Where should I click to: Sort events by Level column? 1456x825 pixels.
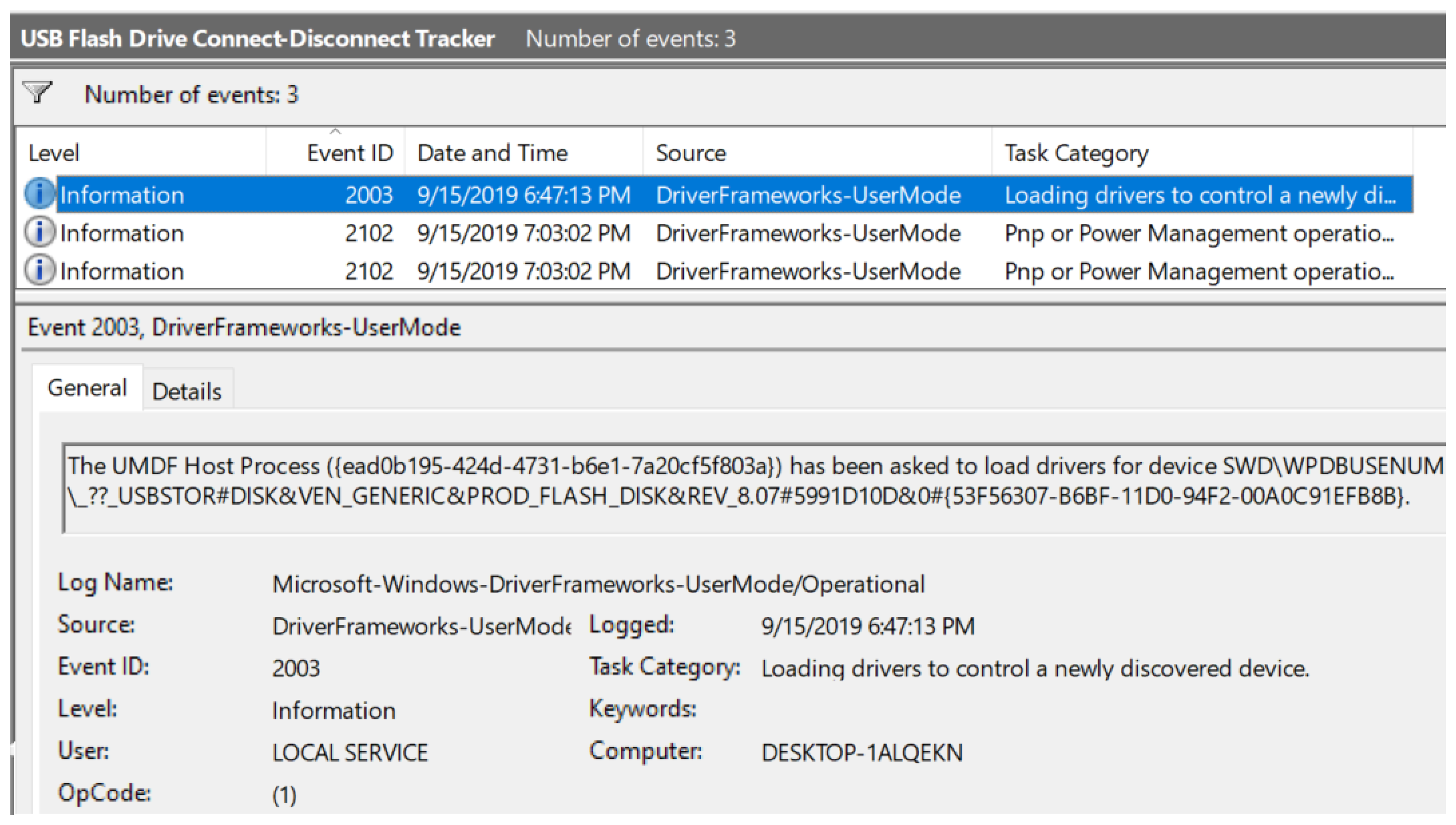point(54,153)
